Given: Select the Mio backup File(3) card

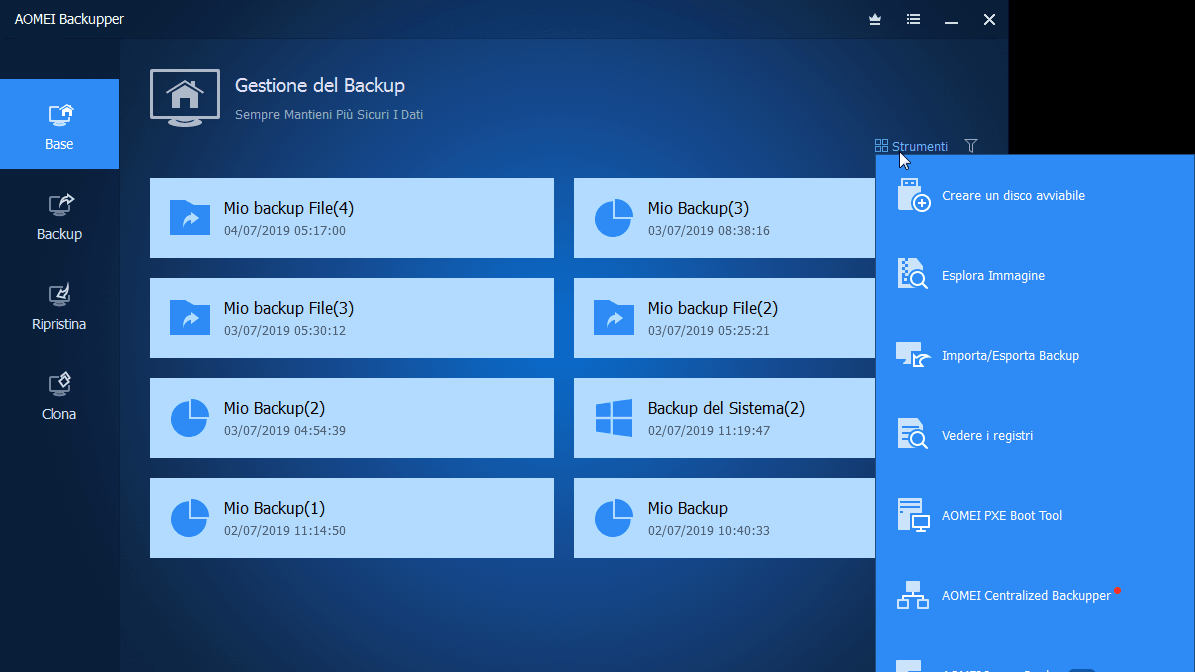Looking at the screenshot, I should coord(351,318).
